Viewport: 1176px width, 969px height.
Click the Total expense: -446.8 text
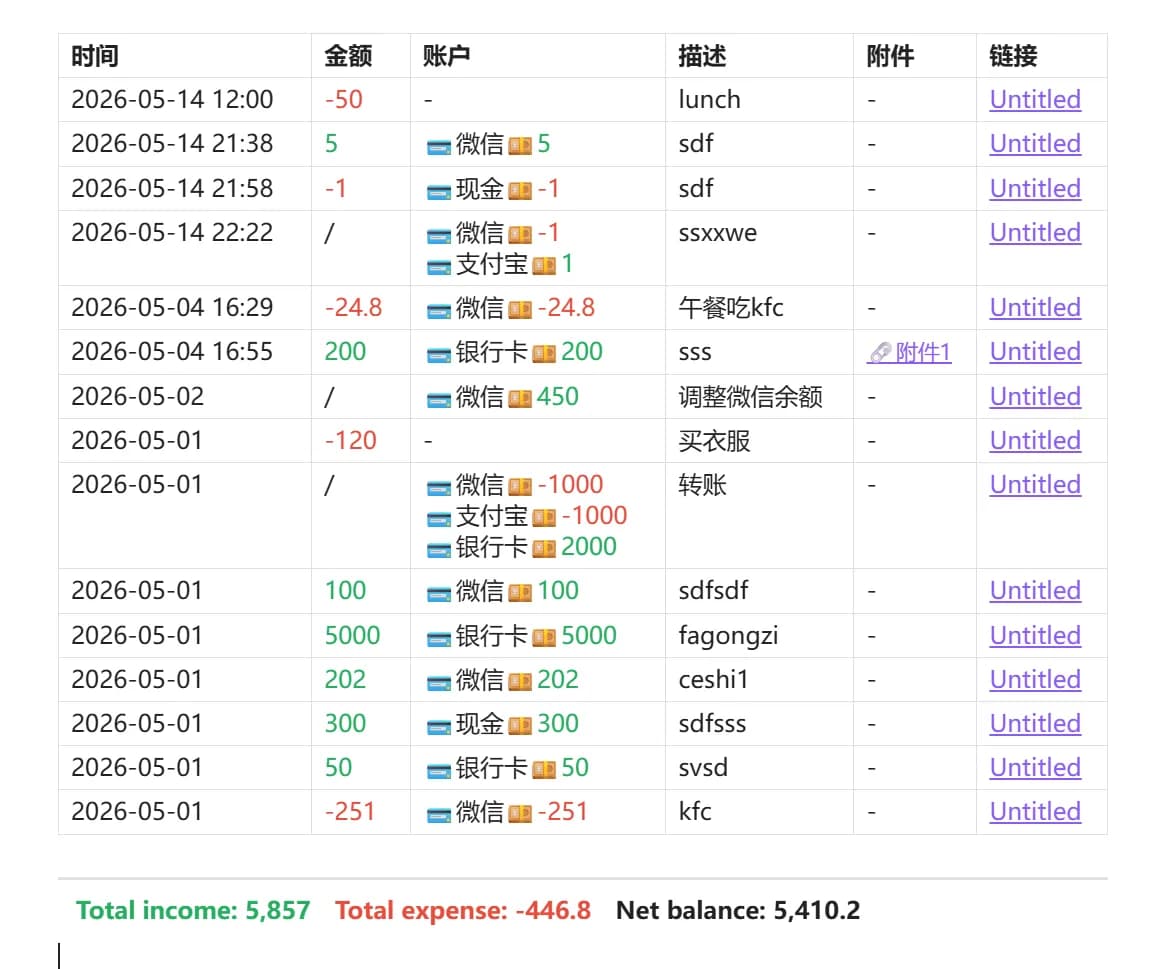(463, 910)
